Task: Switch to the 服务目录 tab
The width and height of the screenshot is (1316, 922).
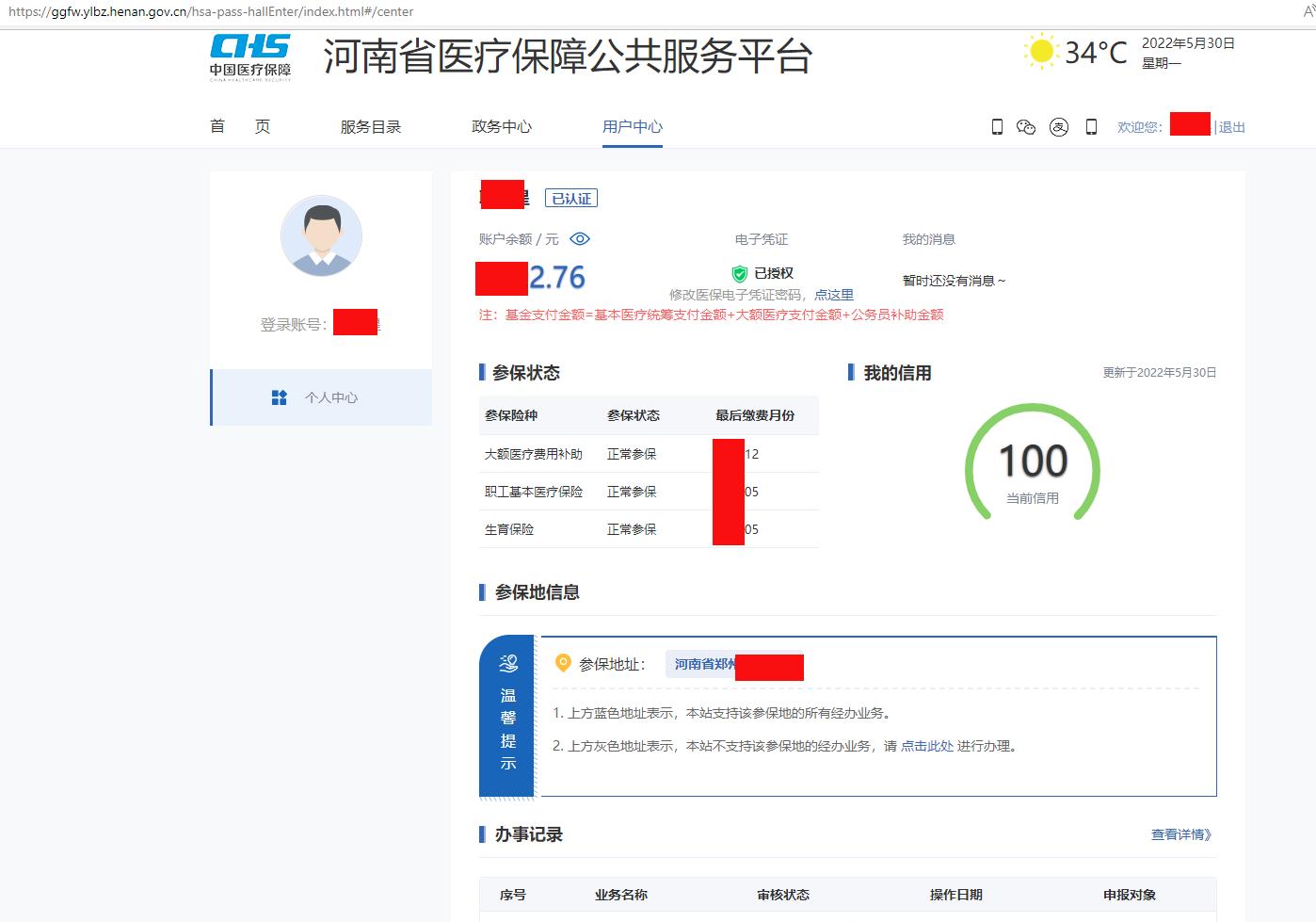Action: [x=370, y=126]
